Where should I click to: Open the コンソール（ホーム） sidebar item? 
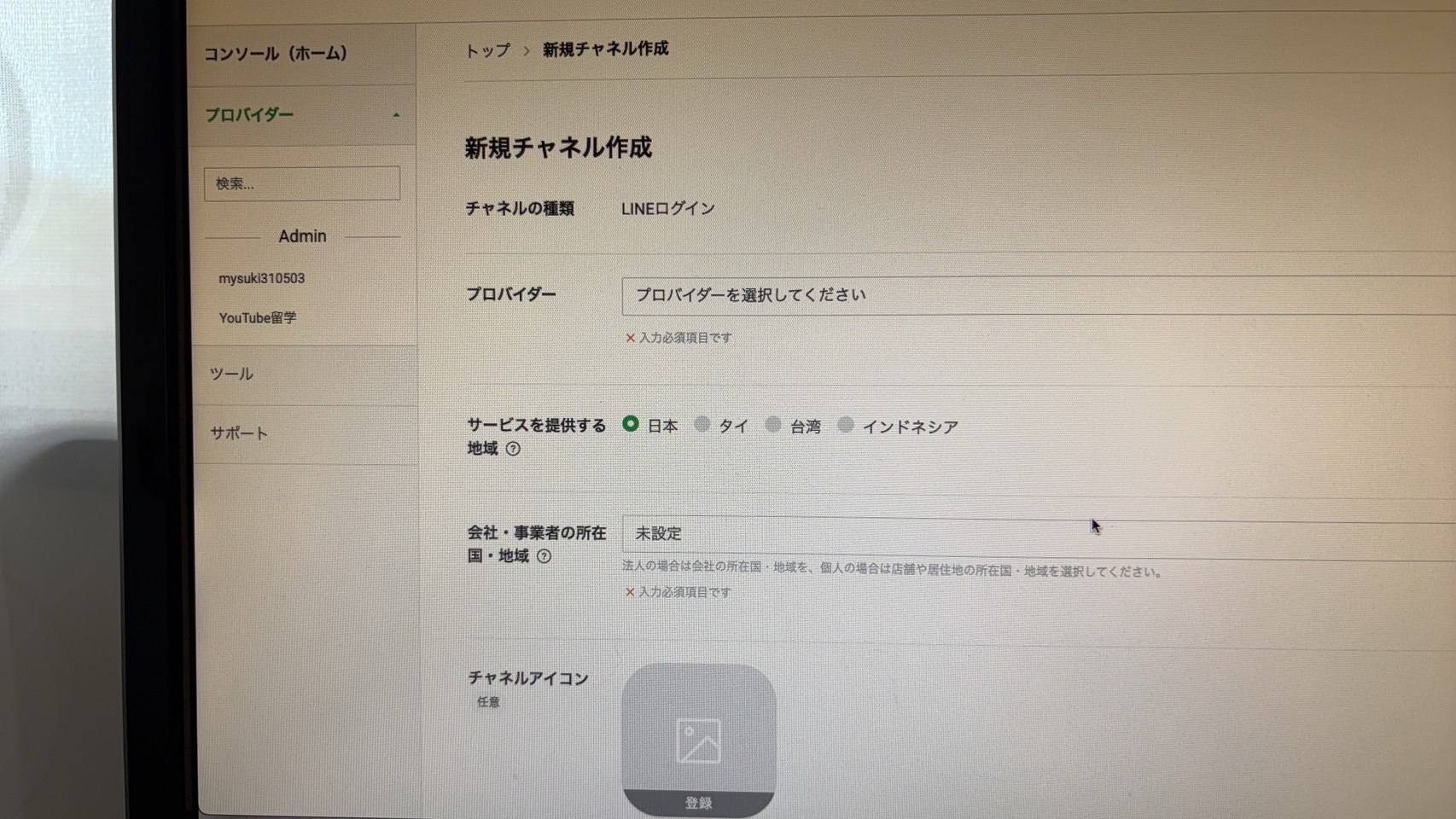point(276,54)
